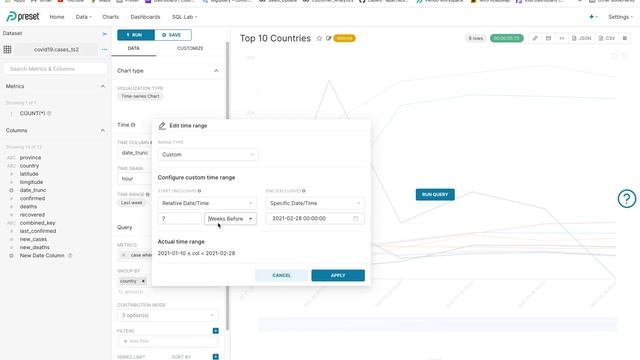Click the dataset table grid icon

[7, 49]
